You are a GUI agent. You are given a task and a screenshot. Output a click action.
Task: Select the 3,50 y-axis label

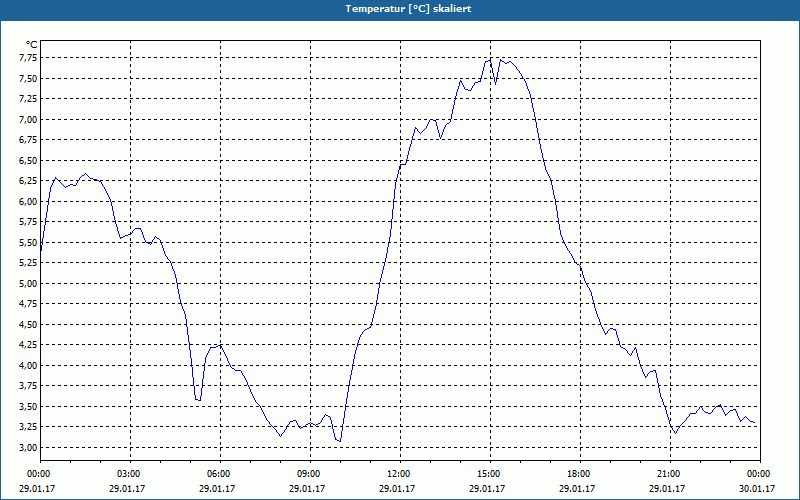[29, 407]
